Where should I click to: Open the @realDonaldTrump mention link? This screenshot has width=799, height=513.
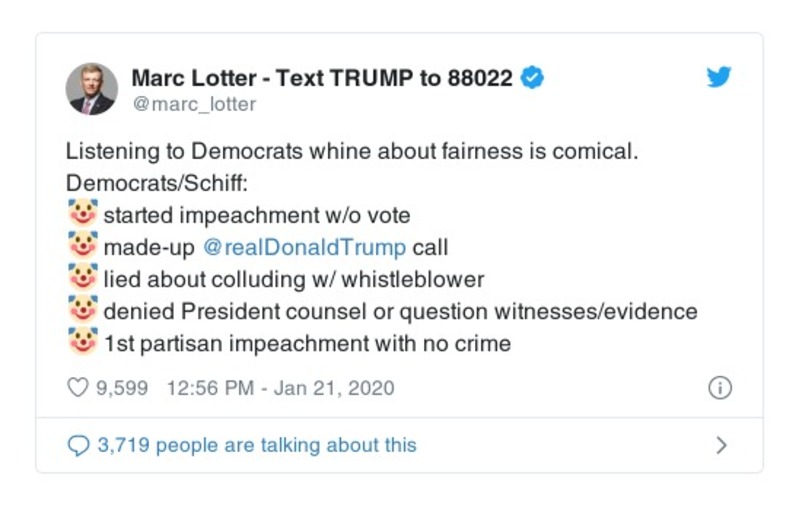(306, 247)
